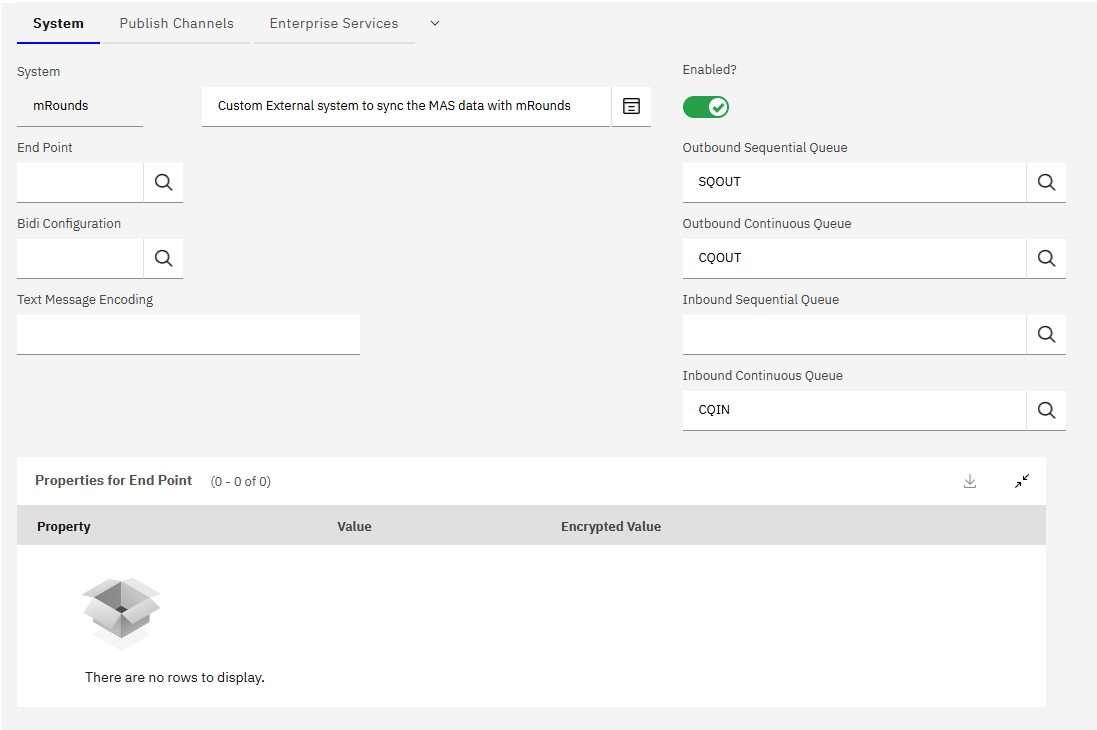Open the End Point lookup search icon
This screenshot has height=730, width=1097.
[164, 183]
